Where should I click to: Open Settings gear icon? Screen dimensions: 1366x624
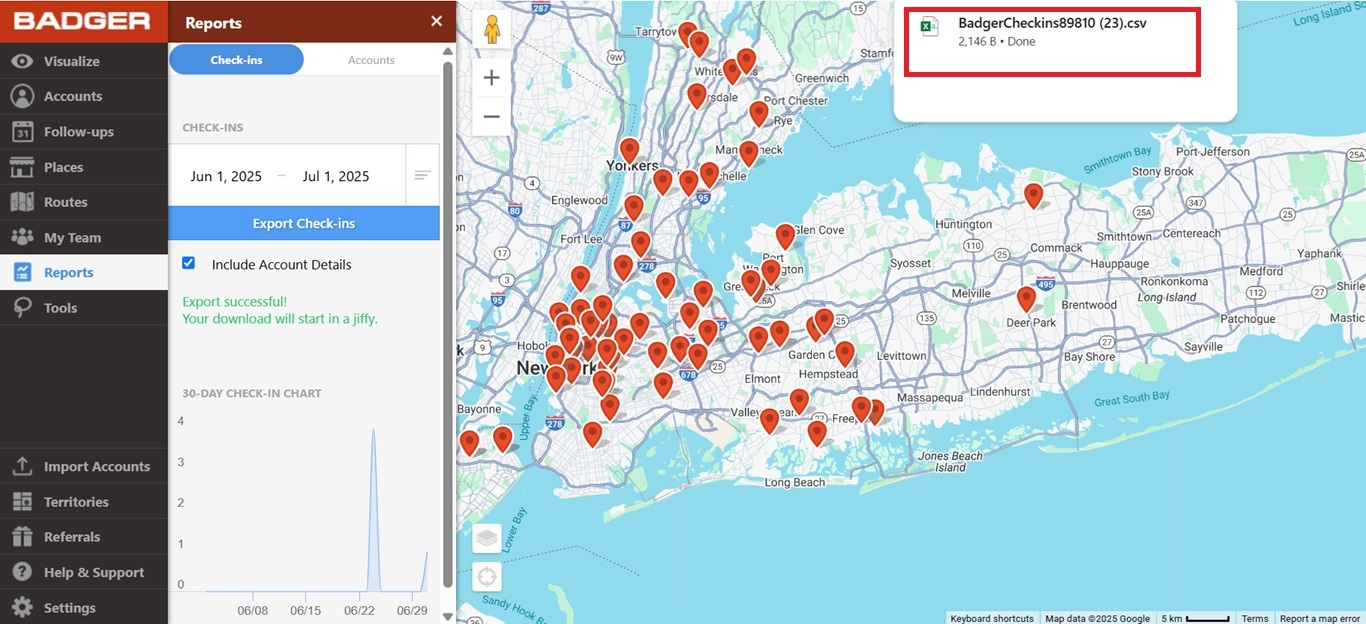pos(22,607)
